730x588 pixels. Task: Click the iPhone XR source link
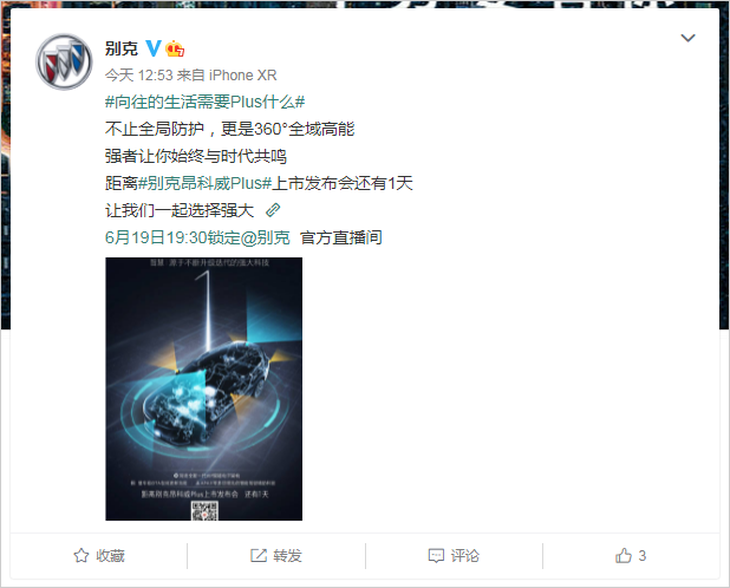243,75
